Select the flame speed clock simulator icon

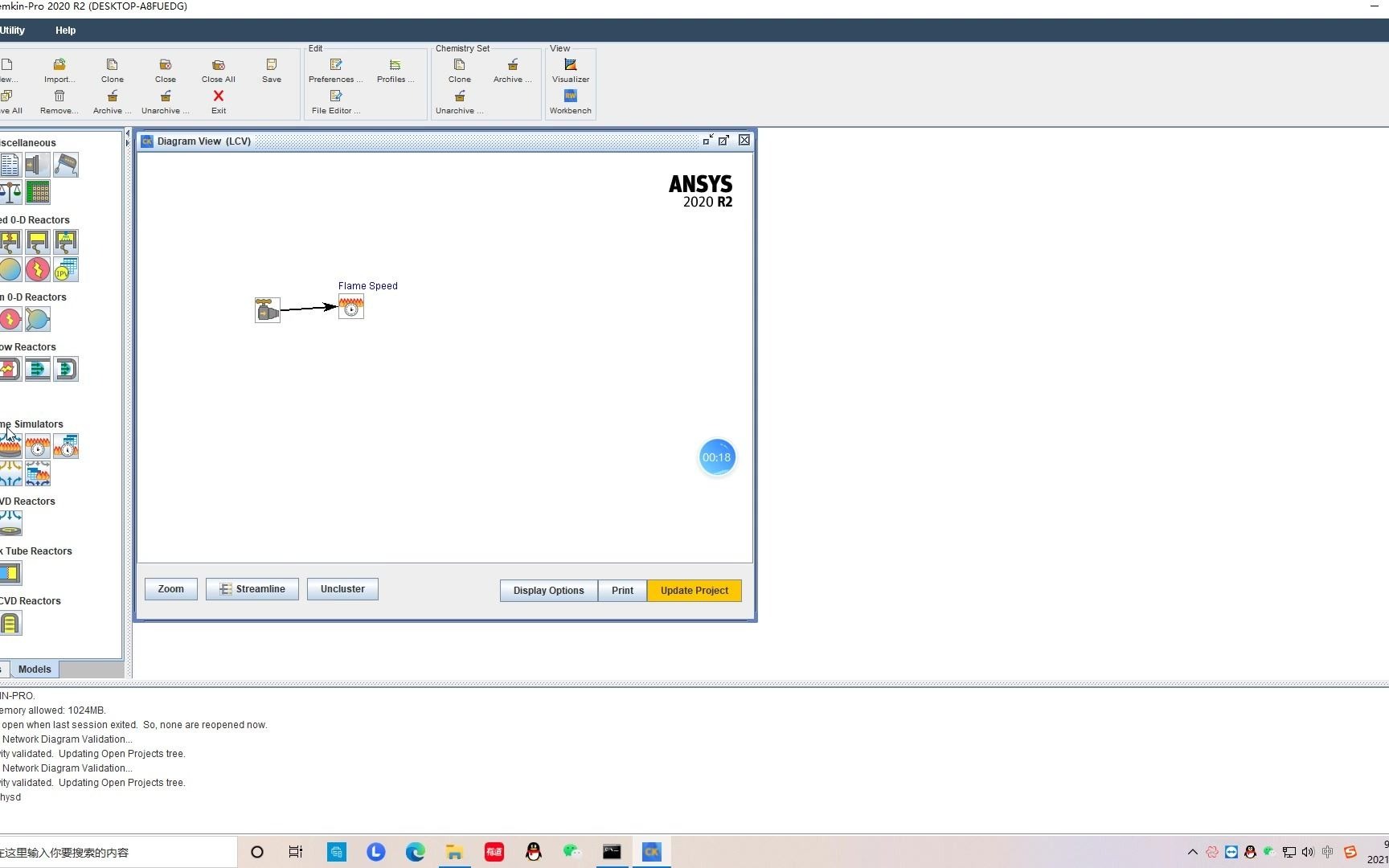(x=38, y=447)
